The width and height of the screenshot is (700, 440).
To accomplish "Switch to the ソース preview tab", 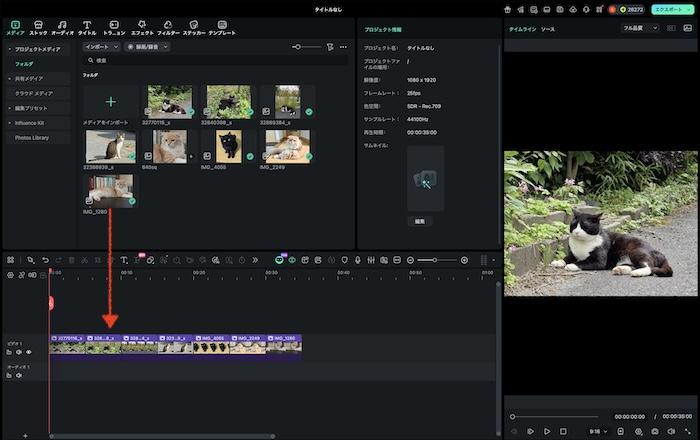I will point(548,30).
